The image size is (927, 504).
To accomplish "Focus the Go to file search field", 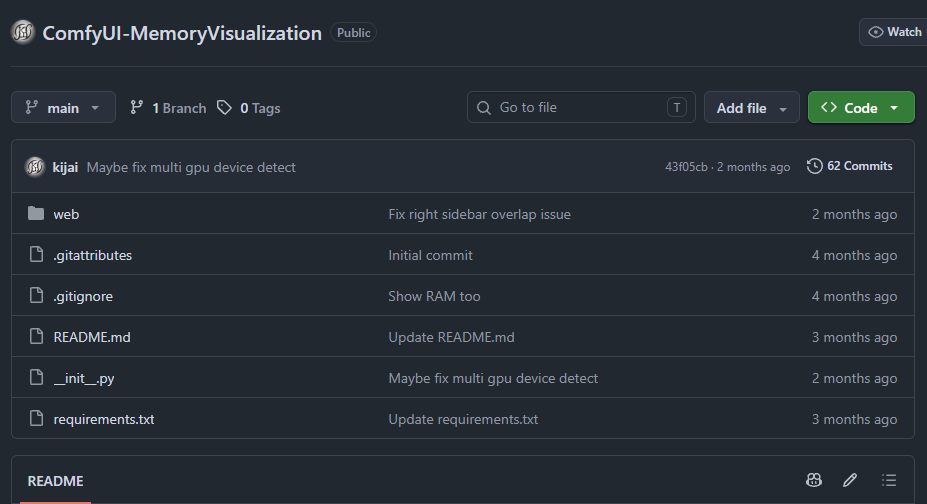I will (x=581, y=108).
